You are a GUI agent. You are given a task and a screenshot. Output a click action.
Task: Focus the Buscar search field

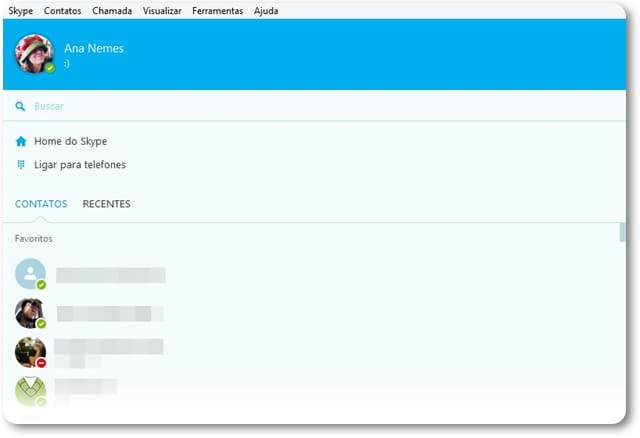[x=314, y=106]
